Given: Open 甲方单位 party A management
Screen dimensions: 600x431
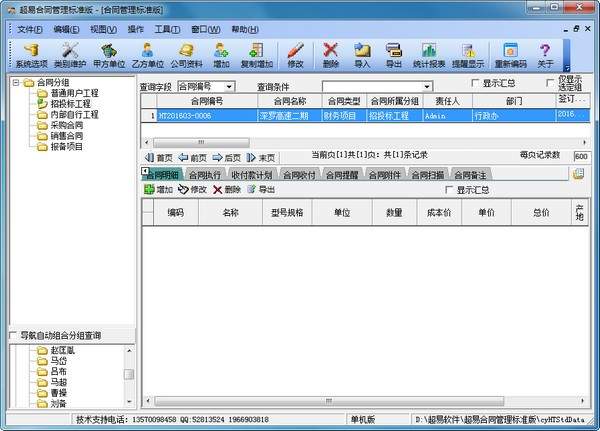Looking at the screenshot, I should [x=108, y=54].
